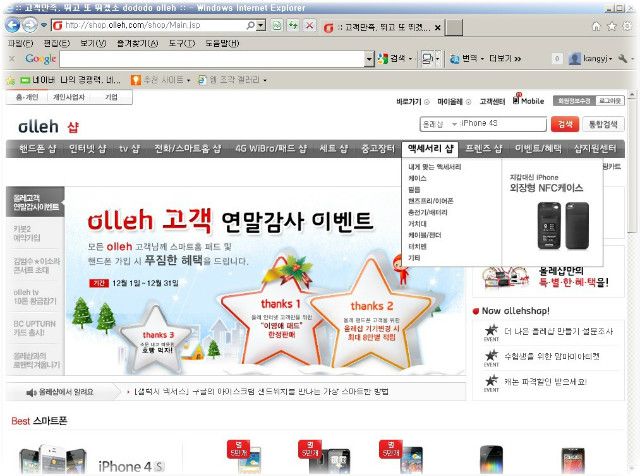
Task: Click the Mobile phone icon link
Action: pos(528,100)
